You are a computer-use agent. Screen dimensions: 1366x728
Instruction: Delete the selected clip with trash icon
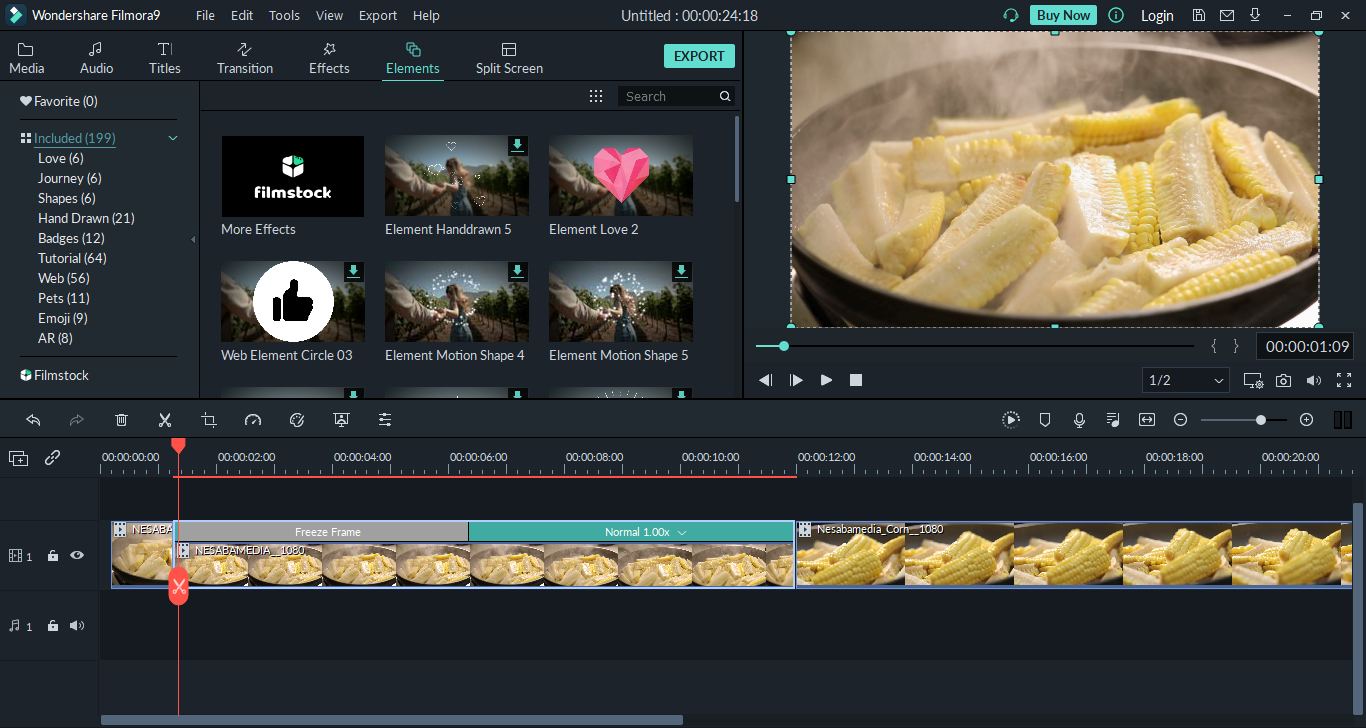(121, 420)
